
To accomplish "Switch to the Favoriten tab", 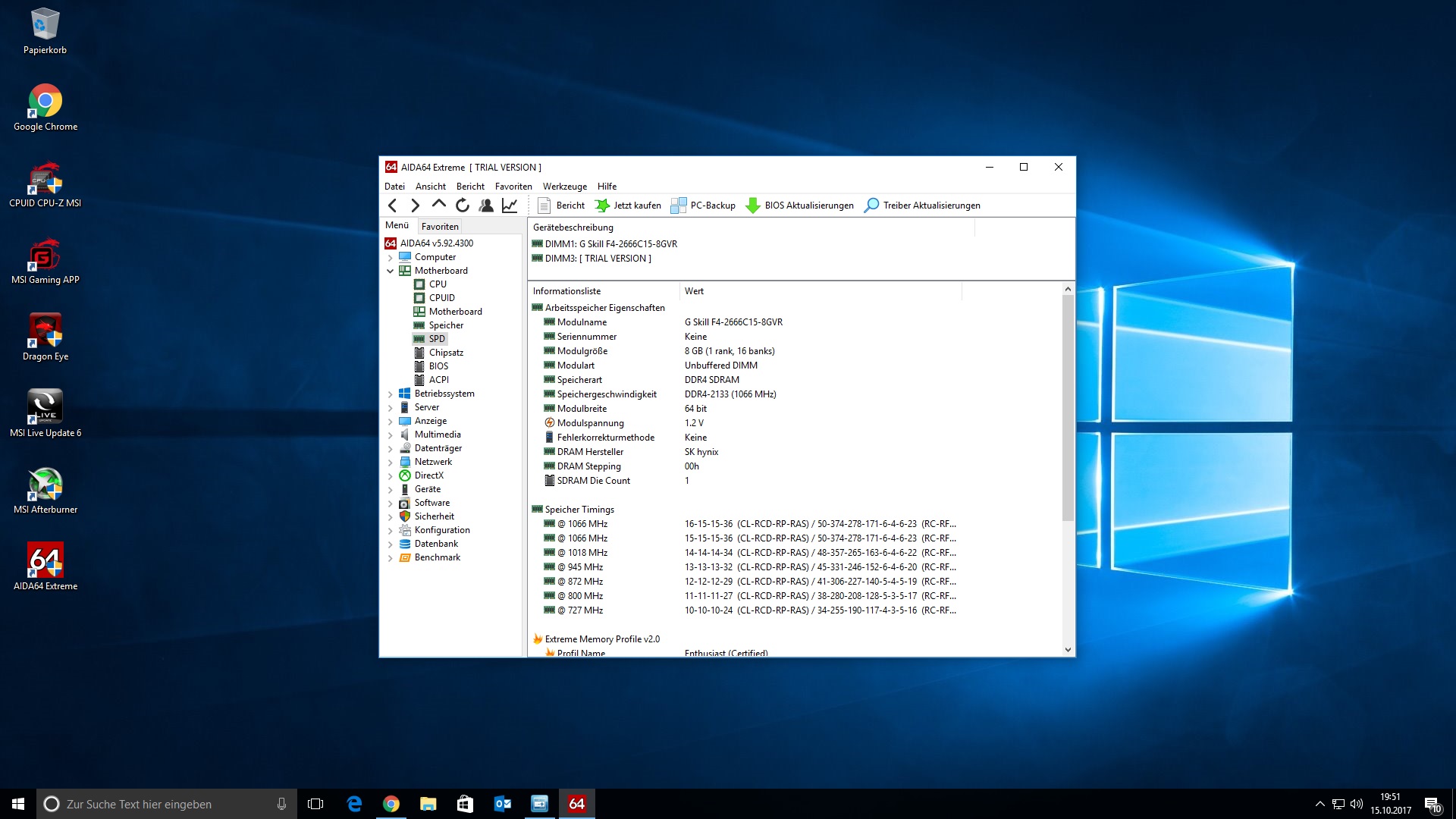I will (440, 226).
